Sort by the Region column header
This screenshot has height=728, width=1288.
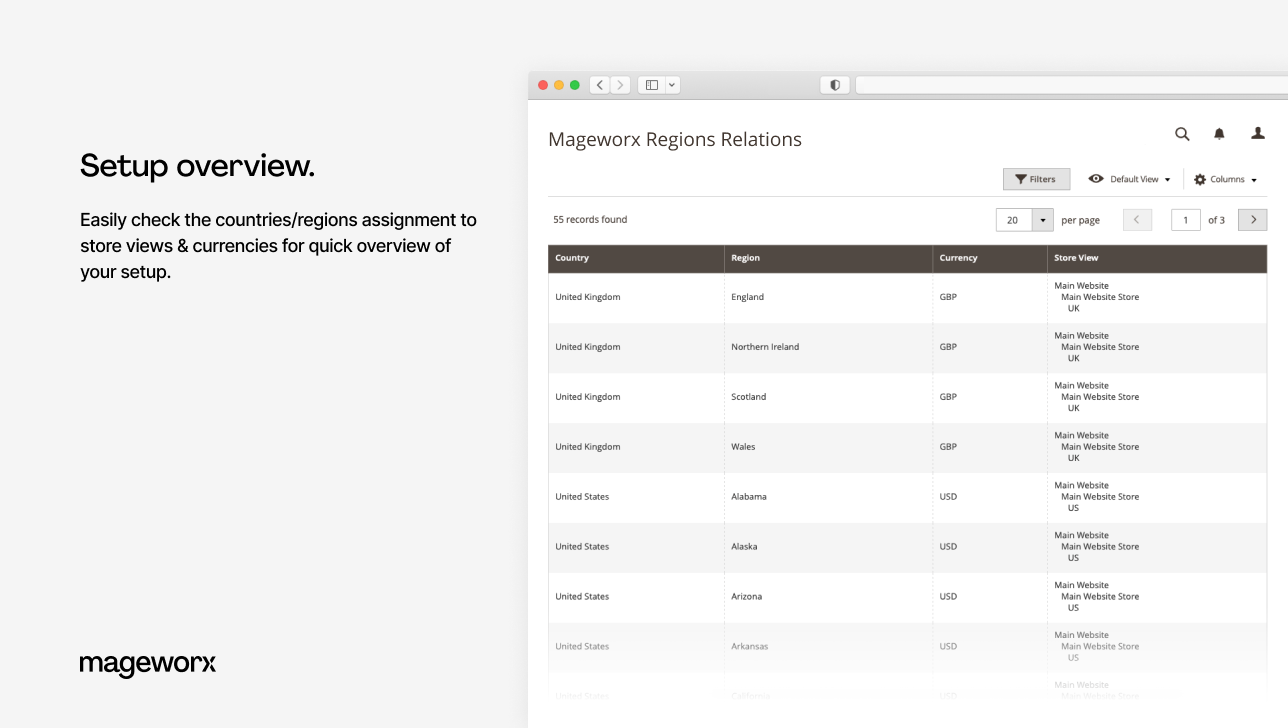tap(745, 258)
